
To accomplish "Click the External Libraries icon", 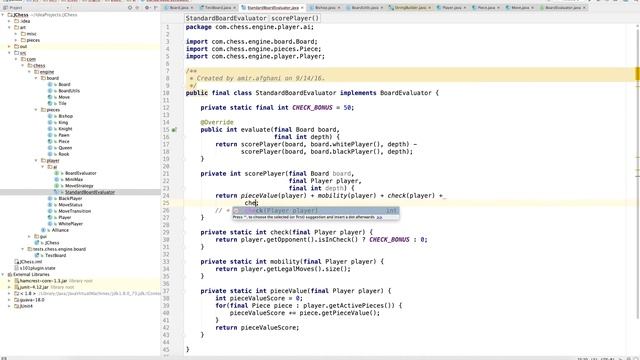I will click(x=10, y=275).
